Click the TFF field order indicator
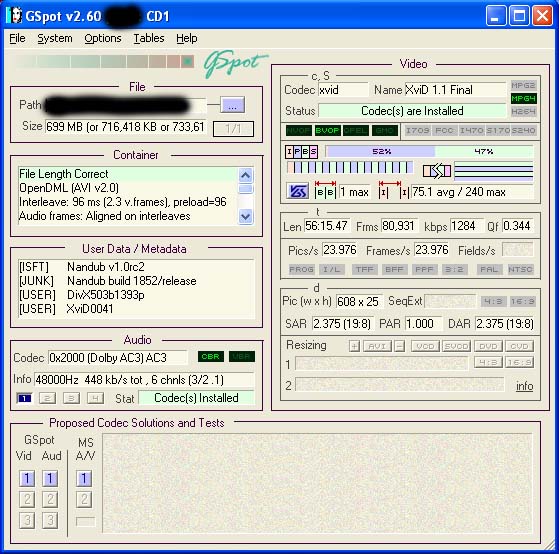 364,270
